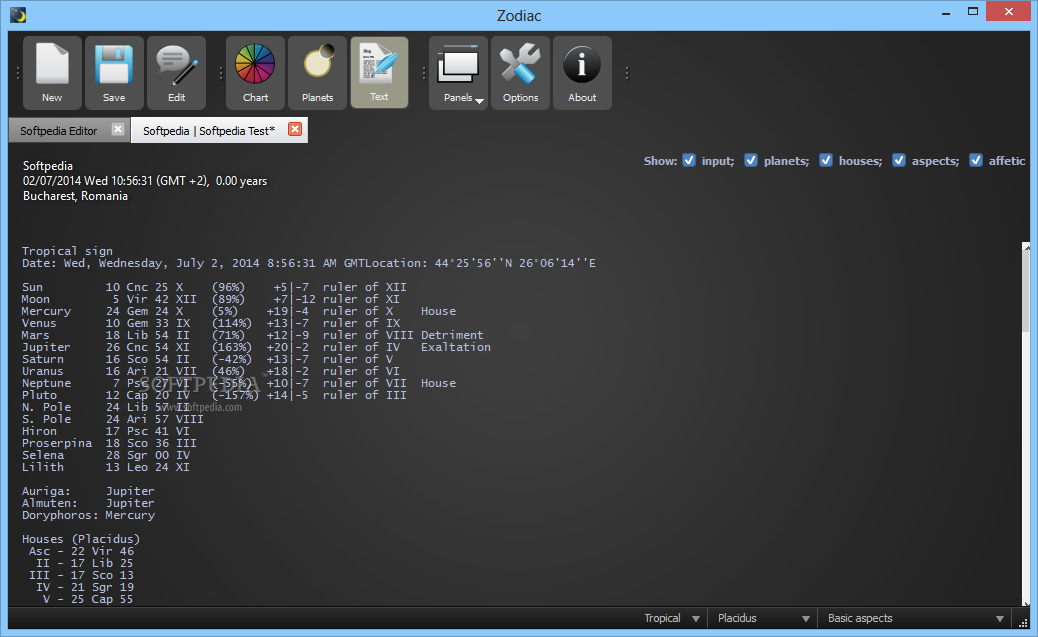Screen dimensions: 1038x637
Task: Save the chart with floppy disk icon
Action: point(114,73)
